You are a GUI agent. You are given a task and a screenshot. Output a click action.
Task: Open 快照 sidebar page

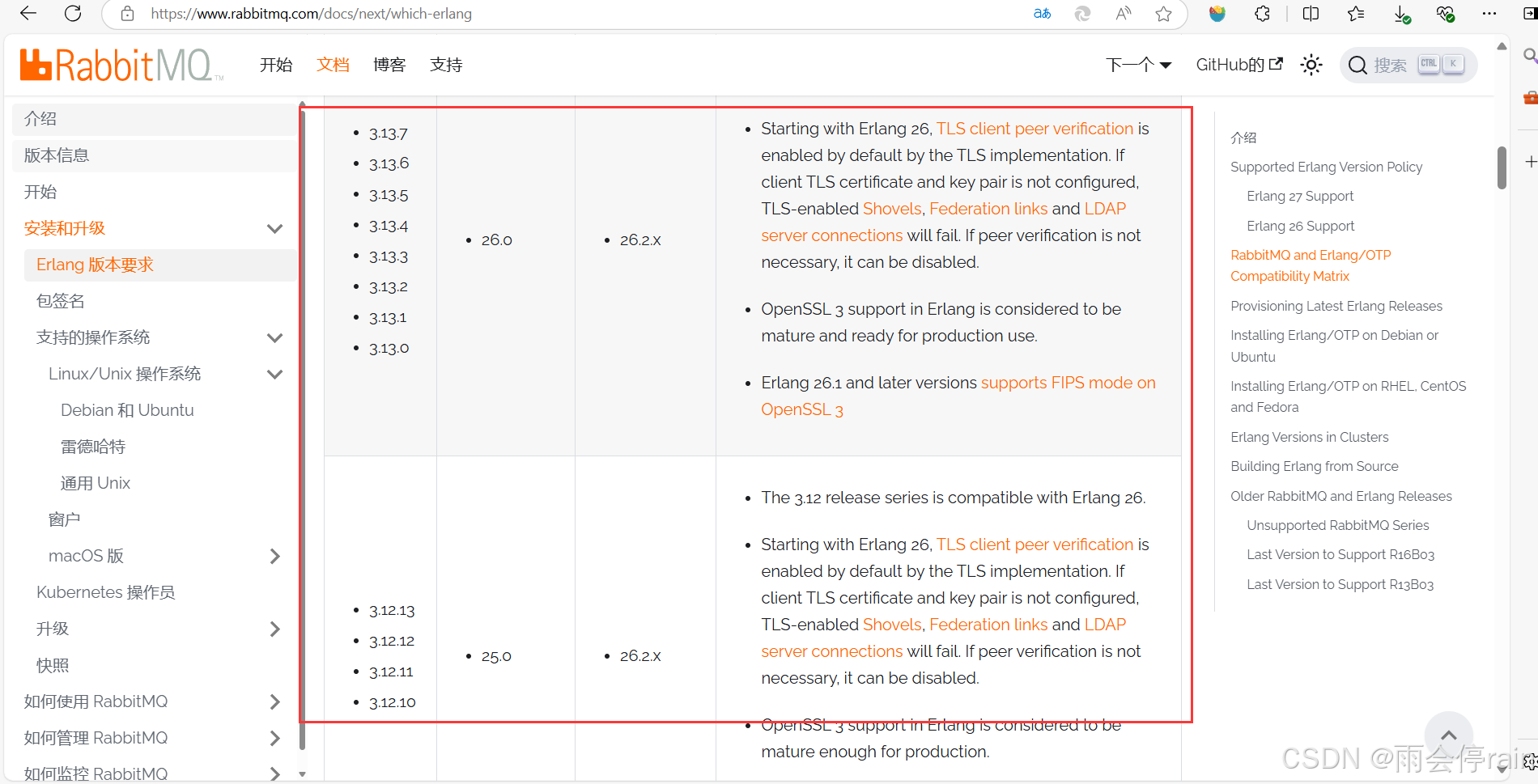[x=53, y=665]
